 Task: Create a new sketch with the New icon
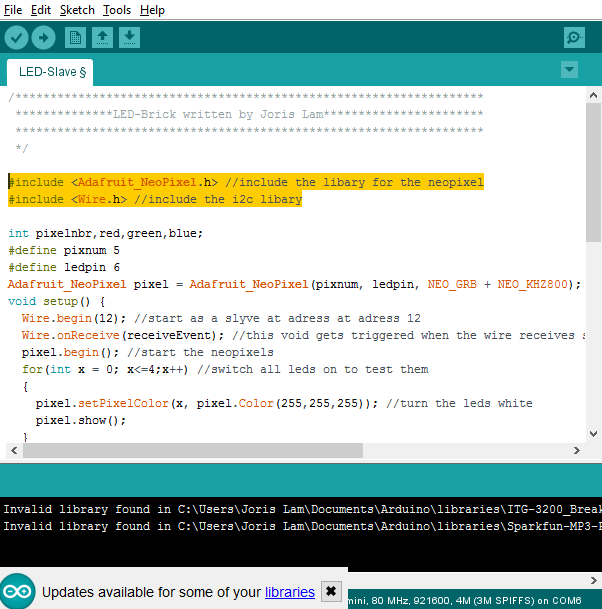click(x=75, y=38)
